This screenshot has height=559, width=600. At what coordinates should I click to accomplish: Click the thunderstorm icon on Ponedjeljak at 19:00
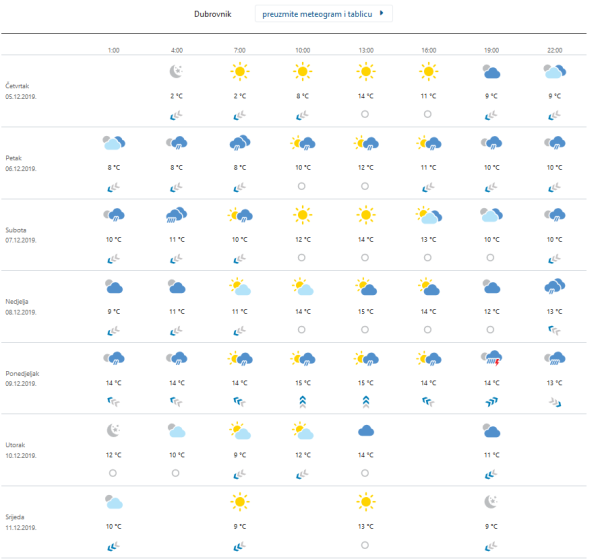click(x=491, y=360)
